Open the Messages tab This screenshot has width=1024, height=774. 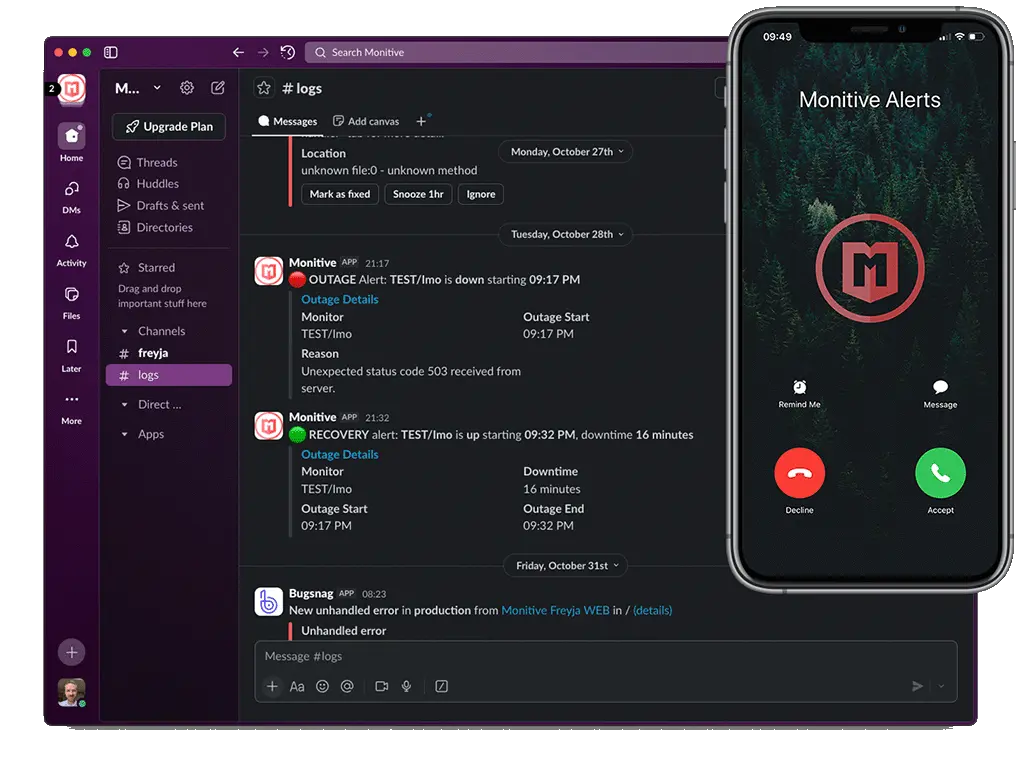(x=287, y=121)
